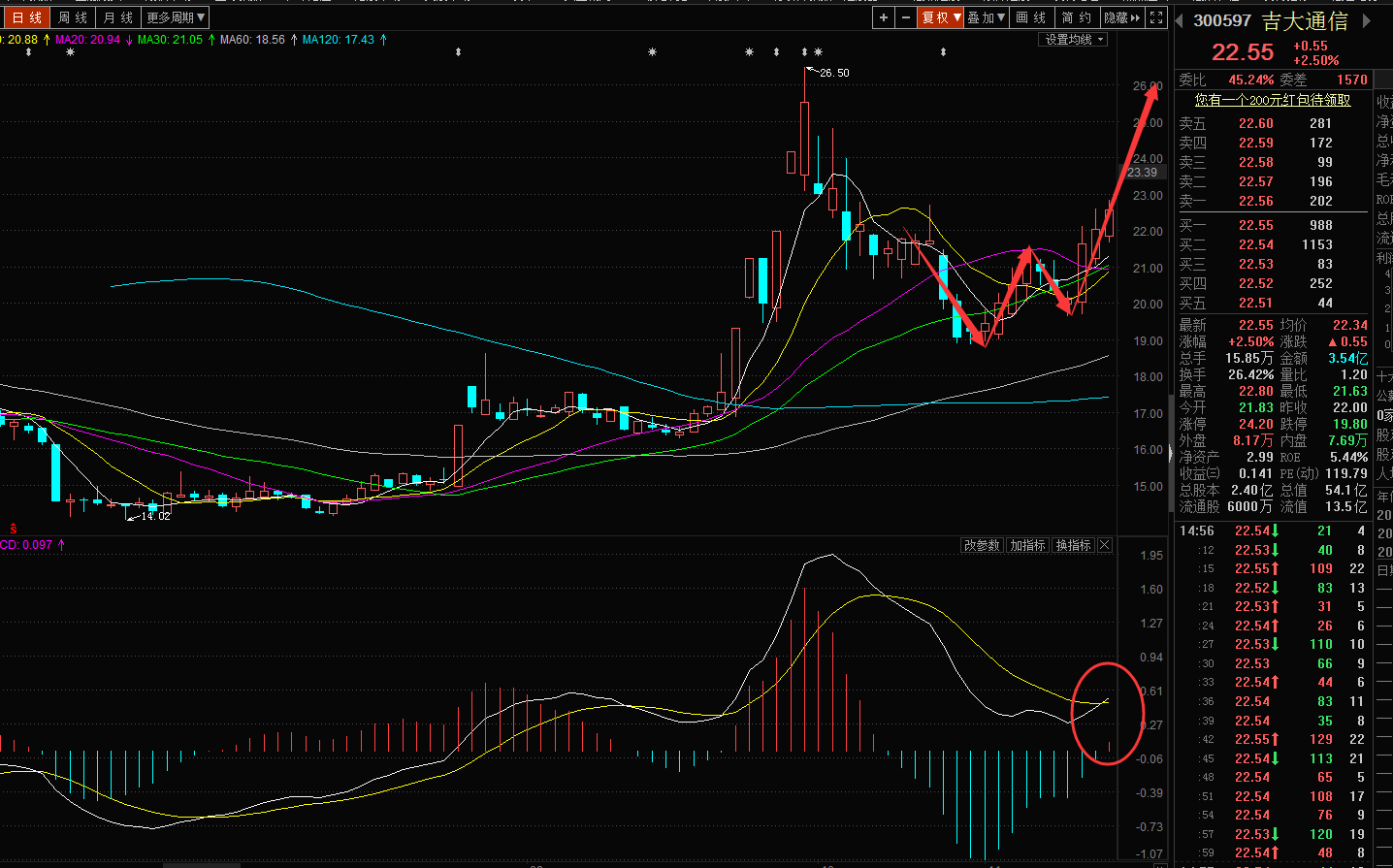The width and height of the screenshot is (1393, 868).
Task: Click the 14.02 low price marker
Action: coord(155,516)
